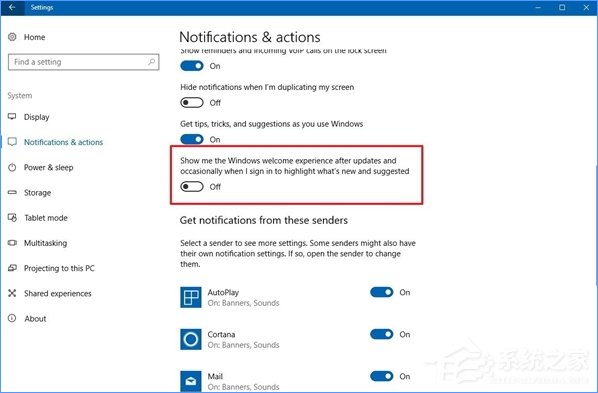Viewport: 598px width, 393px height.
Task: Open Power & sleep settings
Action: tap(48, 168)
